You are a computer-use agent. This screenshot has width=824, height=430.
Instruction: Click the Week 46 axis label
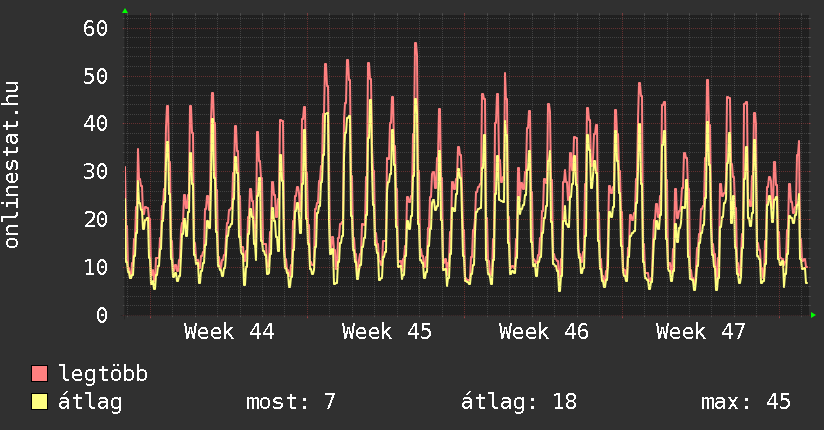tap(544, 332)
